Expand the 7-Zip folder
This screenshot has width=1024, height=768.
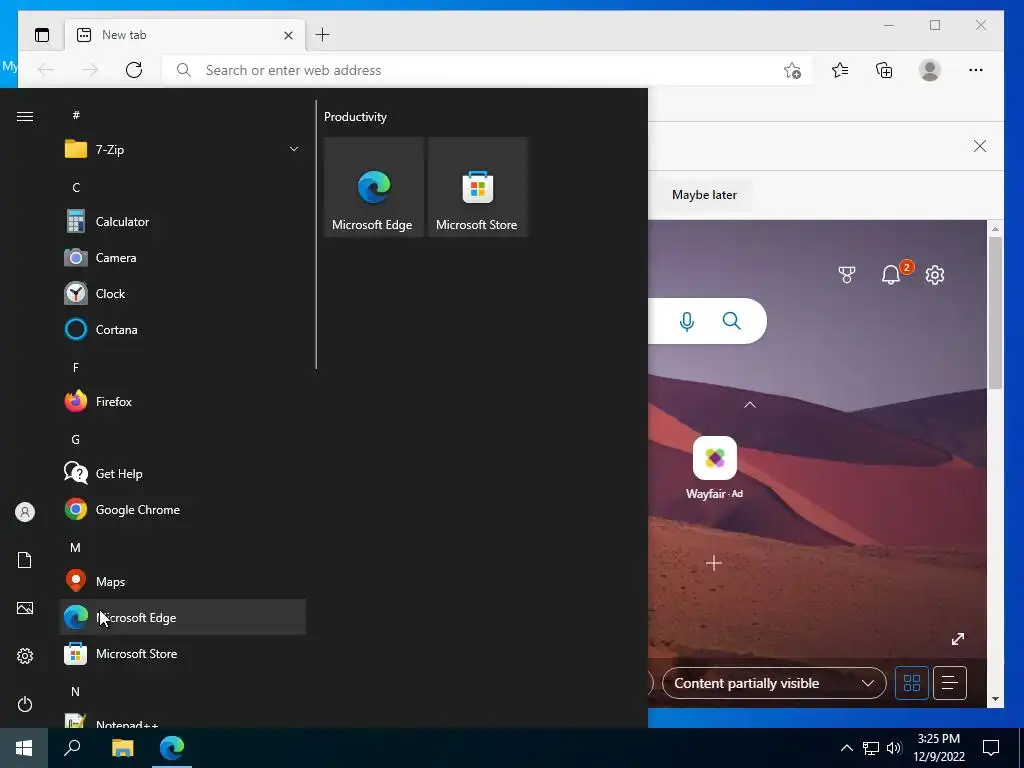coord(183,149)
